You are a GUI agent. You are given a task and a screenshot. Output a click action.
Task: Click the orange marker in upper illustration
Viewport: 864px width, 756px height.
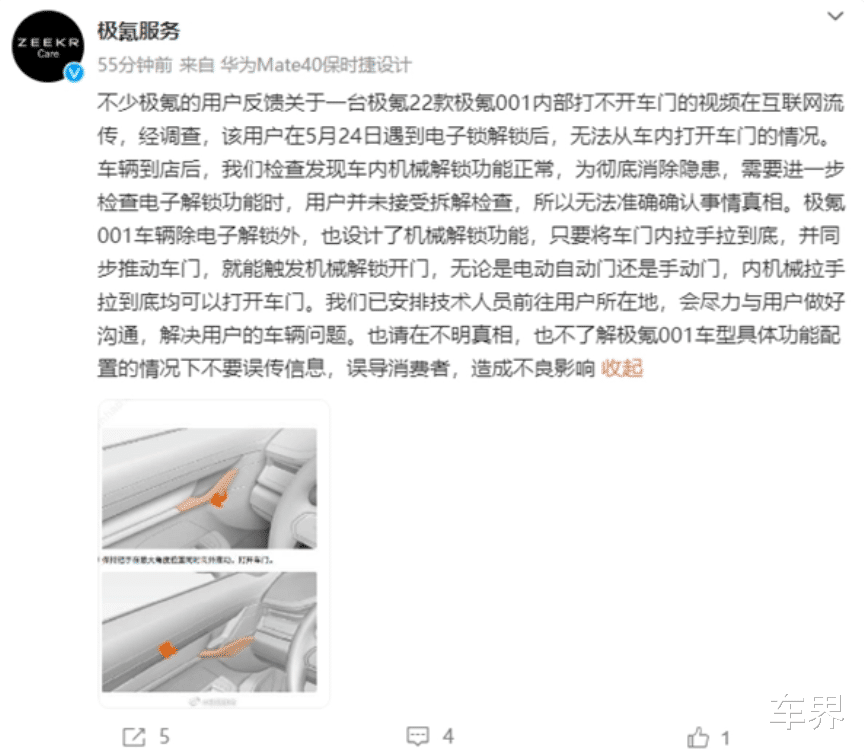(219, 499)
